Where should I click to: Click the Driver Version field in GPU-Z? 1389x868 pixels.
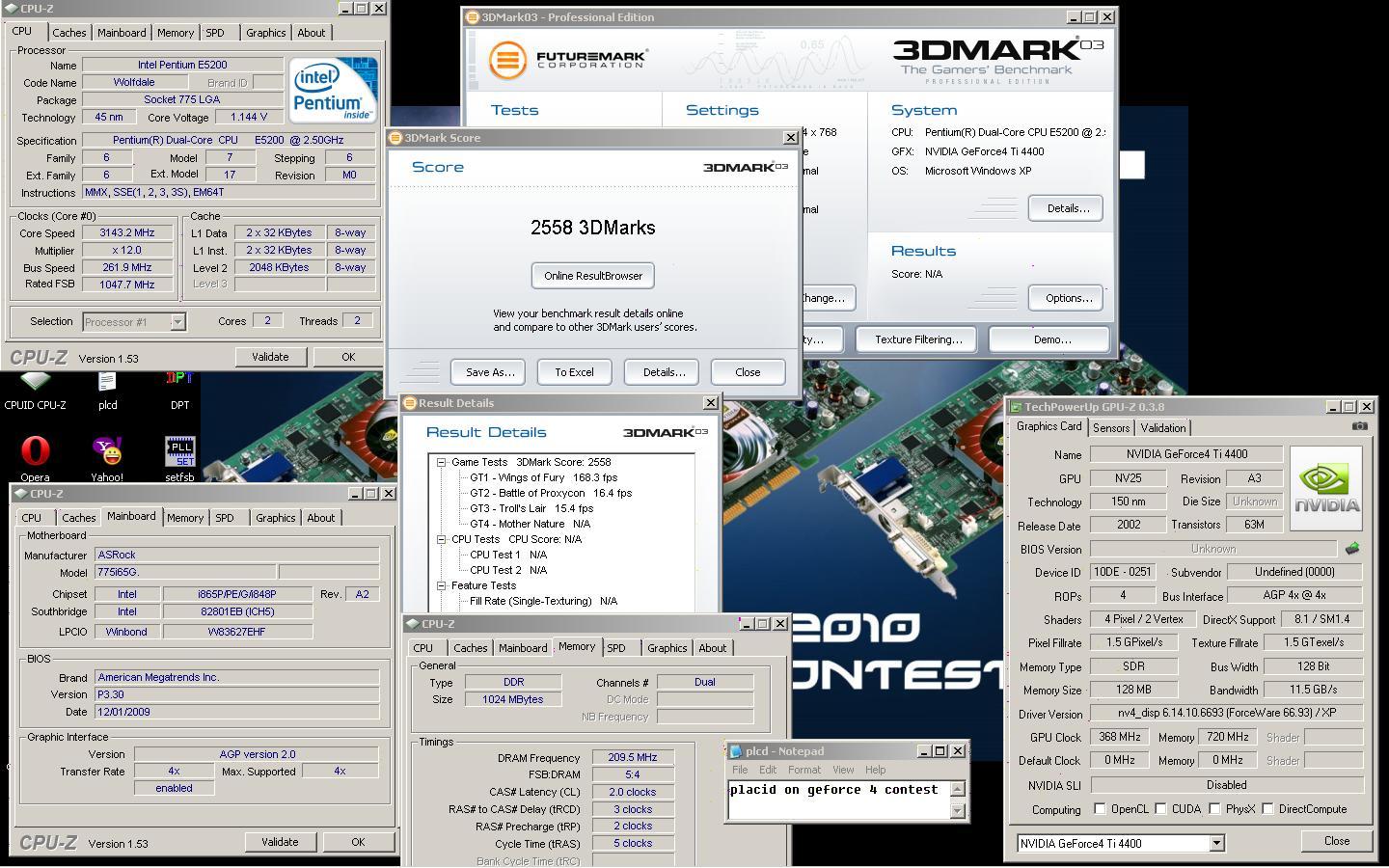1226,714
